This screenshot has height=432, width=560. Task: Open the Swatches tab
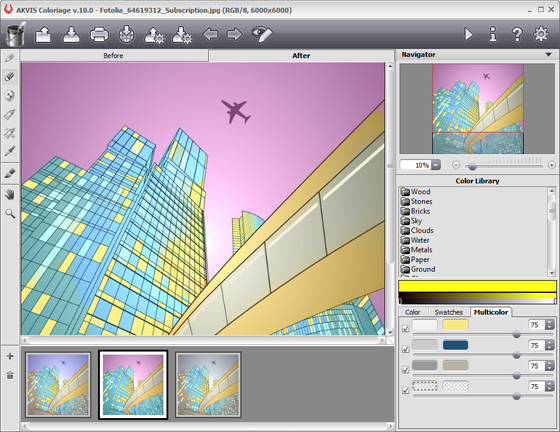click(x=449, y=312)
